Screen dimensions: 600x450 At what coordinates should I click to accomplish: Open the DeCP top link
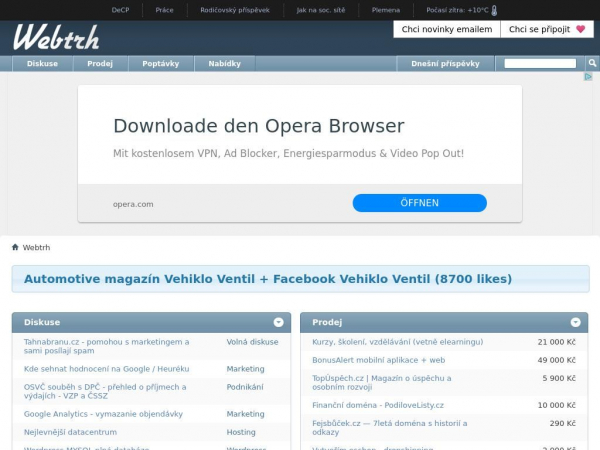[120, 10]
